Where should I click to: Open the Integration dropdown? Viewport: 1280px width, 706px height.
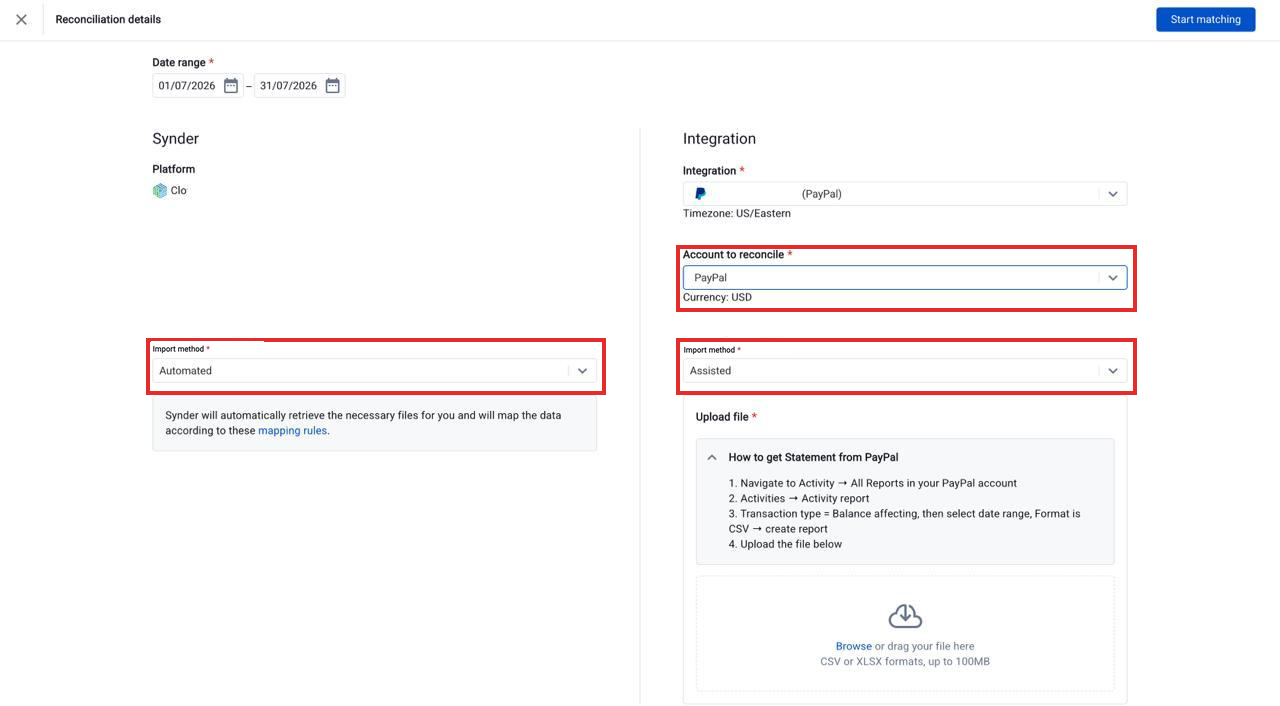coord(905,194)
